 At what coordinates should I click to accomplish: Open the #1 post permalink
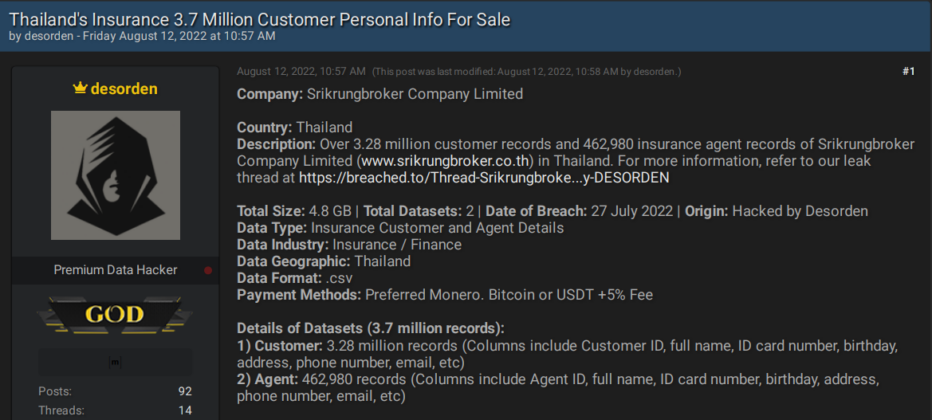coord(908,72)
